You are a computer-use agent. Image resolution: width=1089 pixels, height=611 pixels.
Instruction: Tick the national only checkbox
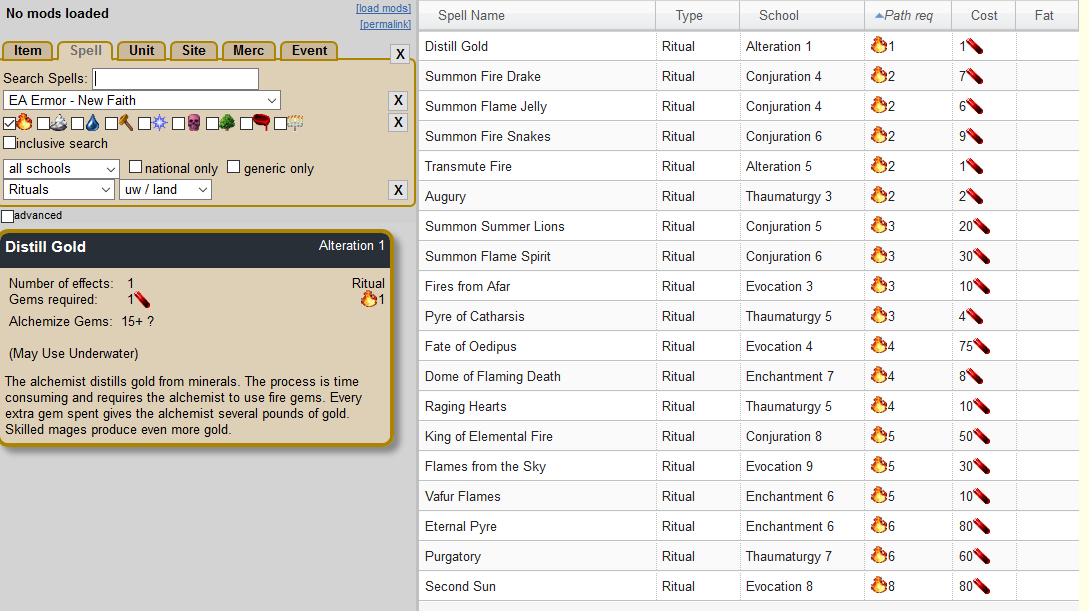(135, 167)
